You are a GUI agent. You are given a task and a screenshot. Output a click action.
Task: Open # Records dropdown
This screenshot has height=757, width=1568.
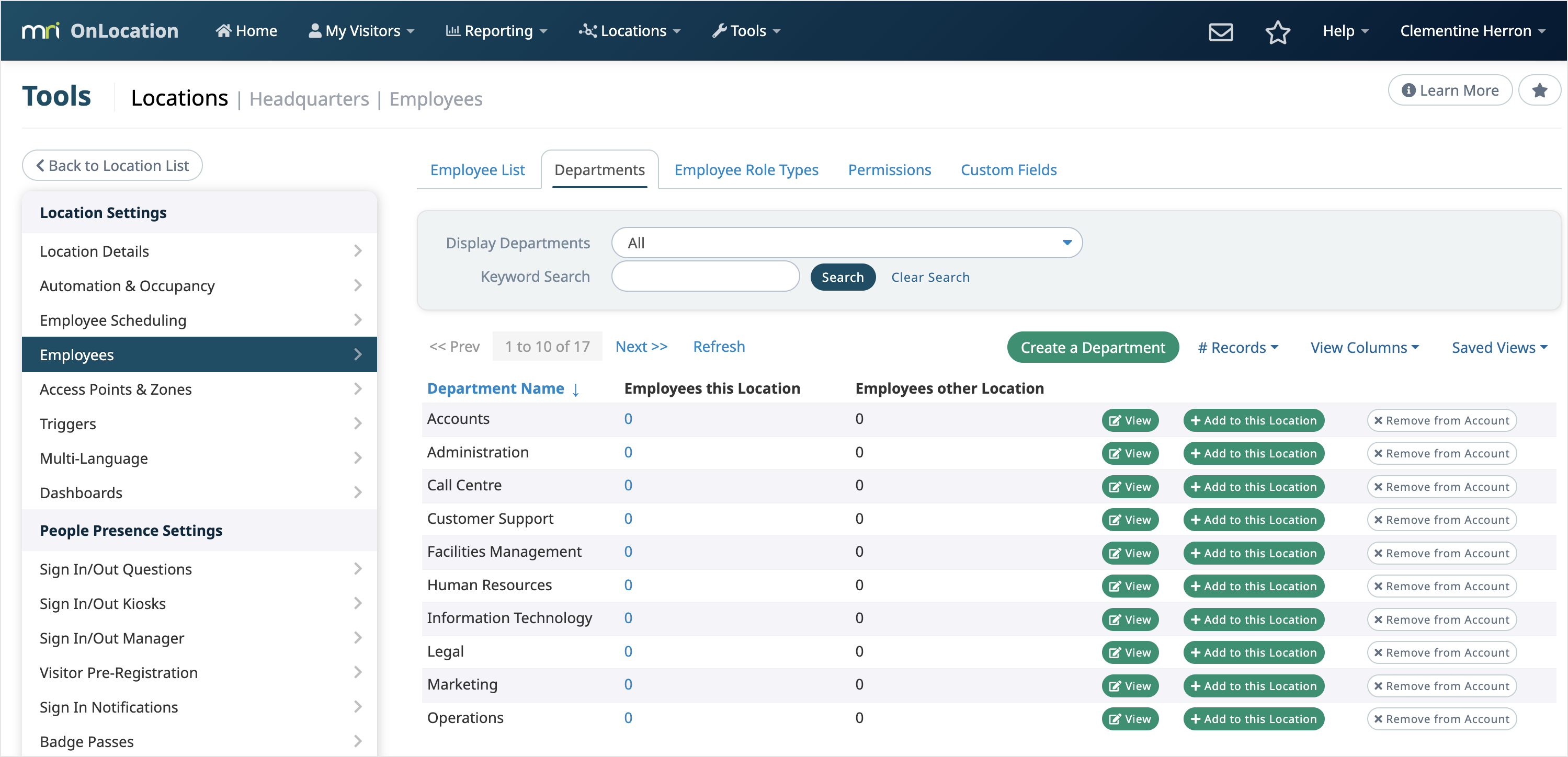click(x=1238, y=348)
